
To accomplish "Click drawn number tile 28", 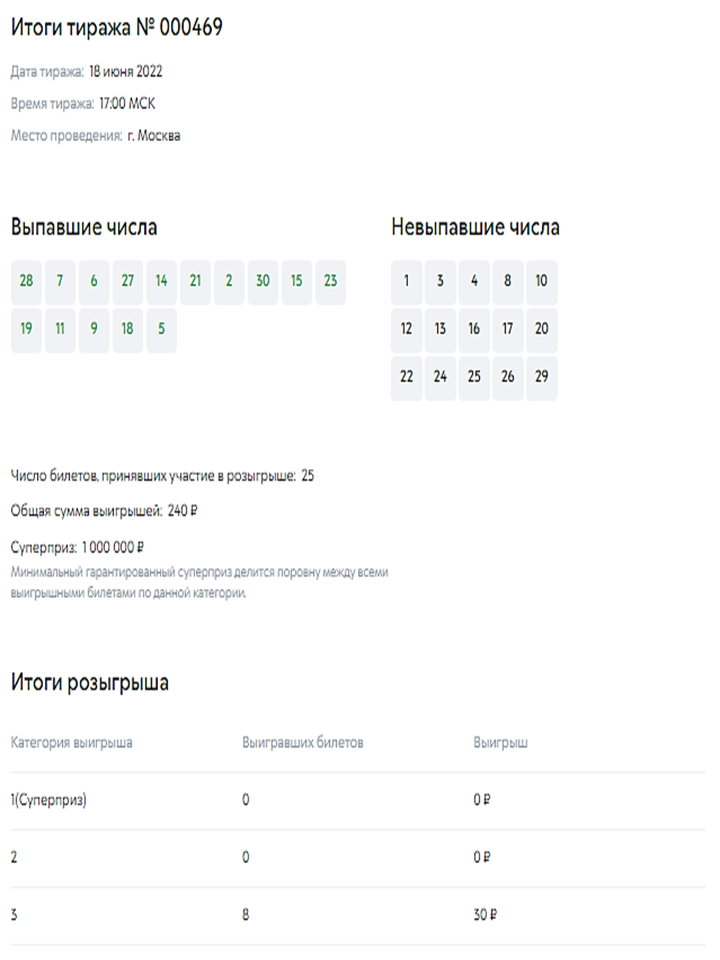I will coord(26,281).
